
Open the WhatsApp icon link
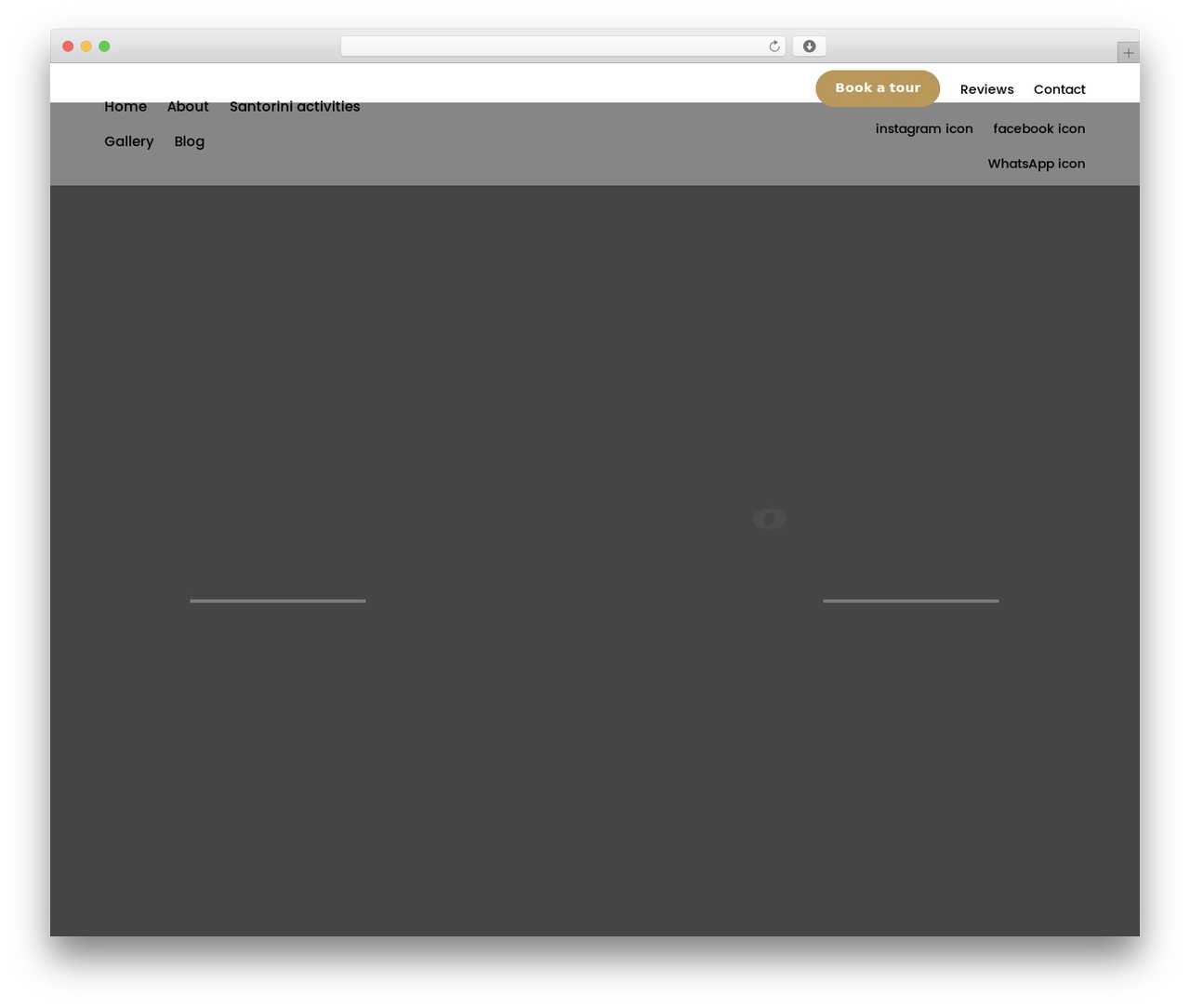coord(1036,164)
